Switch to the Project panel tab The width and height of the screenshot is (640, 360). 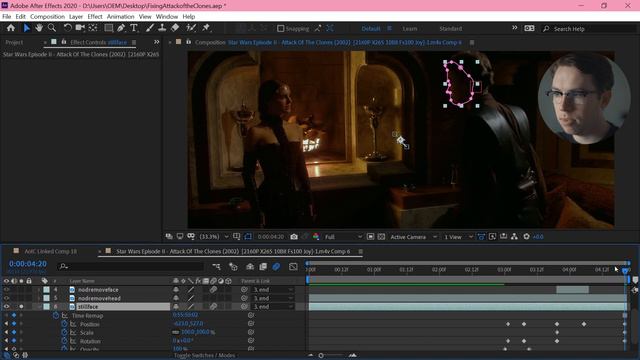click(x=14, y=42)
